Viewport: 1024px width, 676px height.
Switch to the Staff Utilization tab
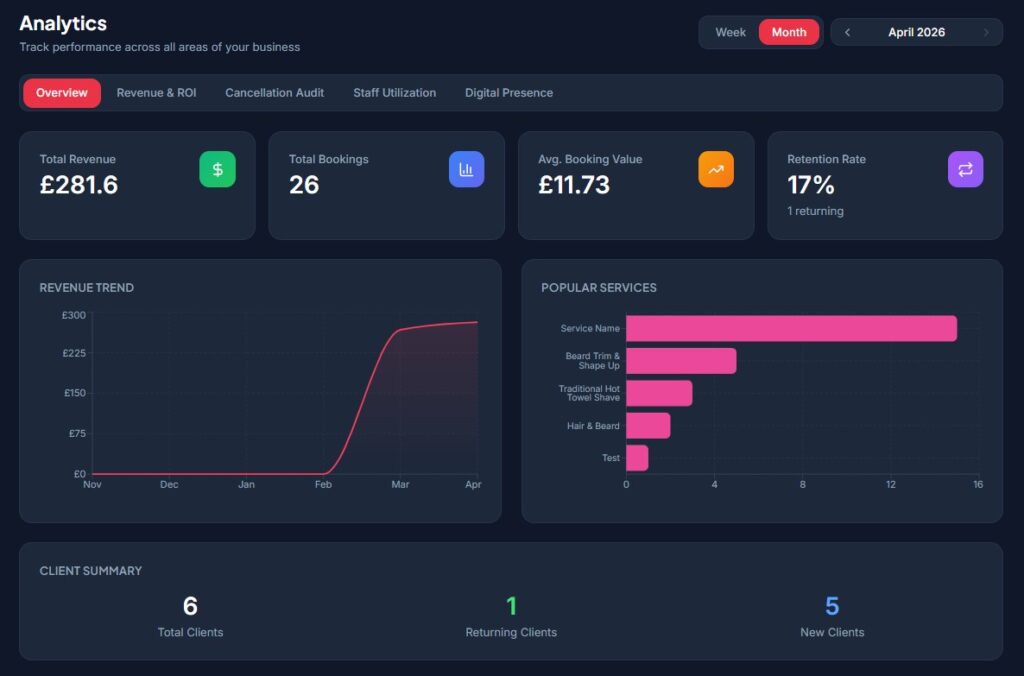394,93
